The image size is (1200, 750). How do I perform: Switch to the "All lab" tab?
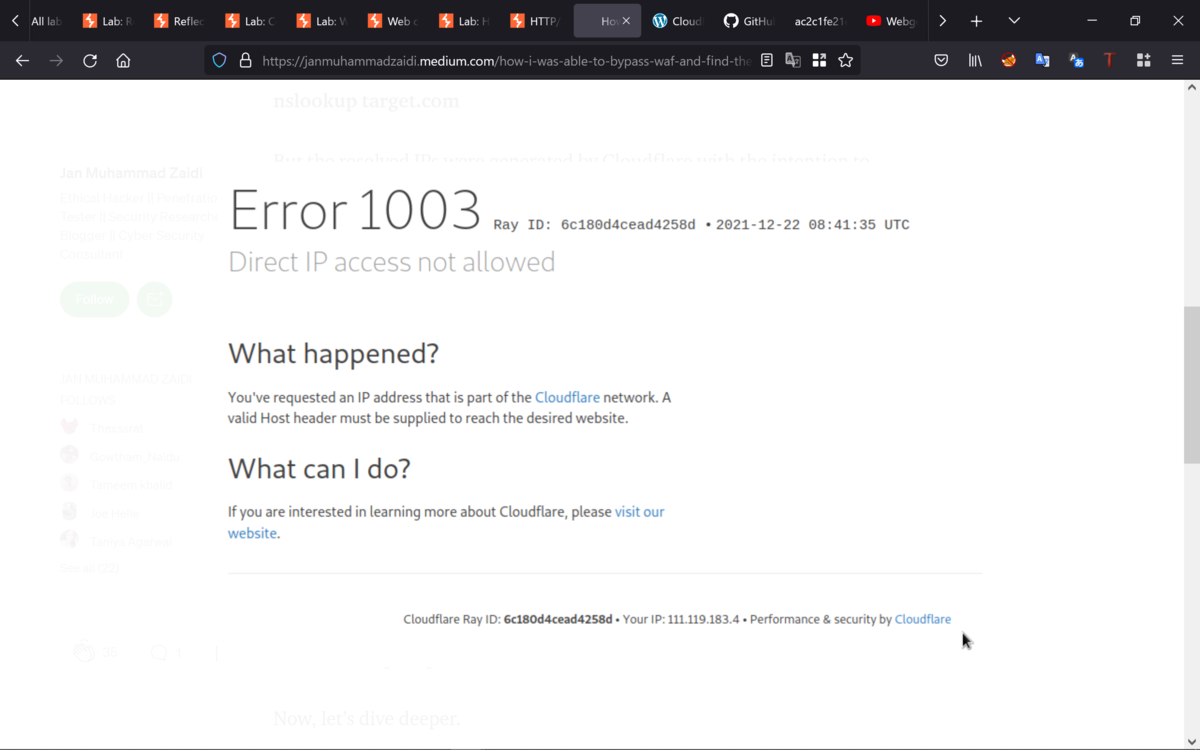pyautogui.click(x=45, y=21)
